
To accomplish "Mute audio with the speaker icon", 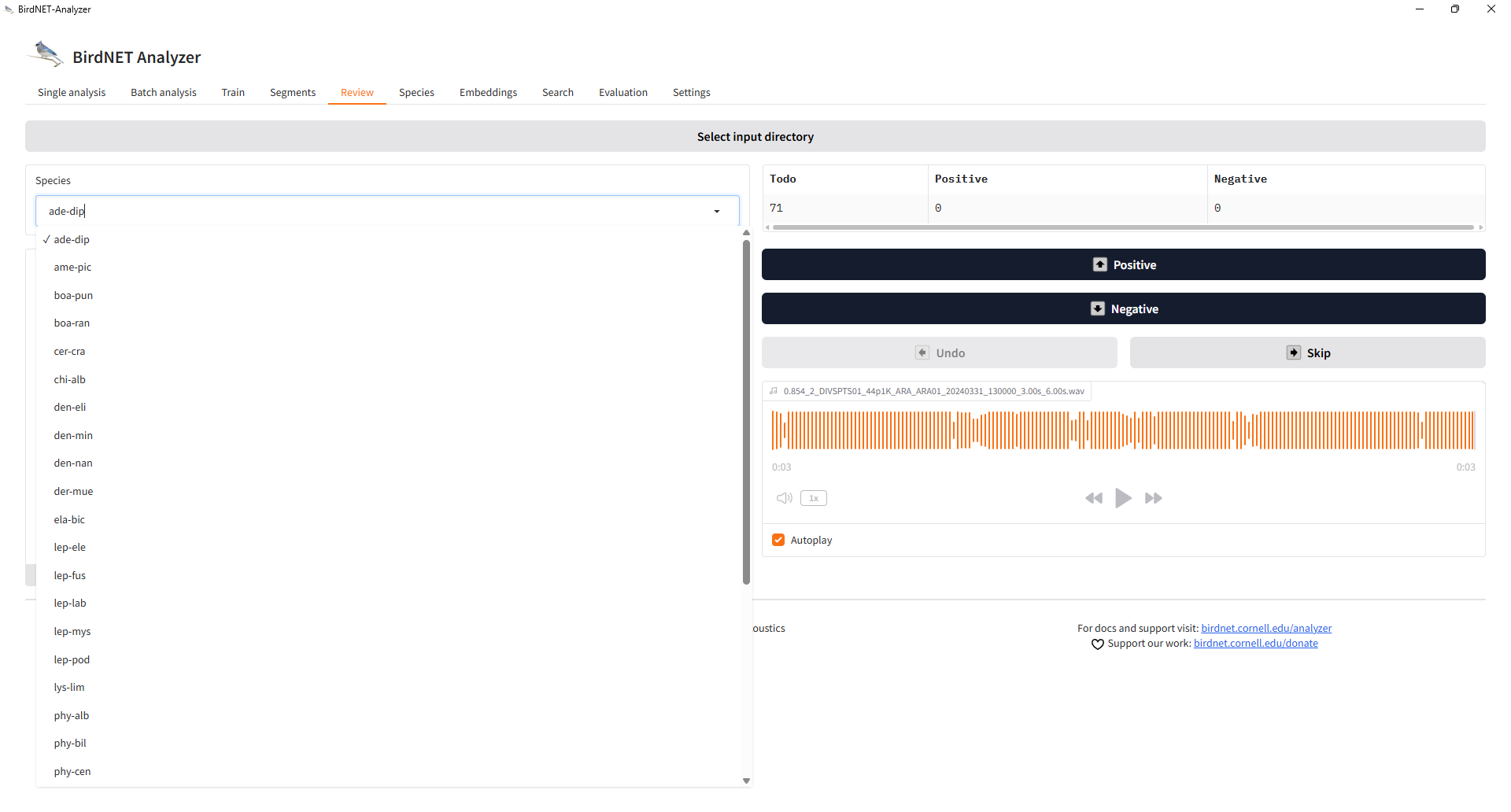I will (x=785, y=498).
